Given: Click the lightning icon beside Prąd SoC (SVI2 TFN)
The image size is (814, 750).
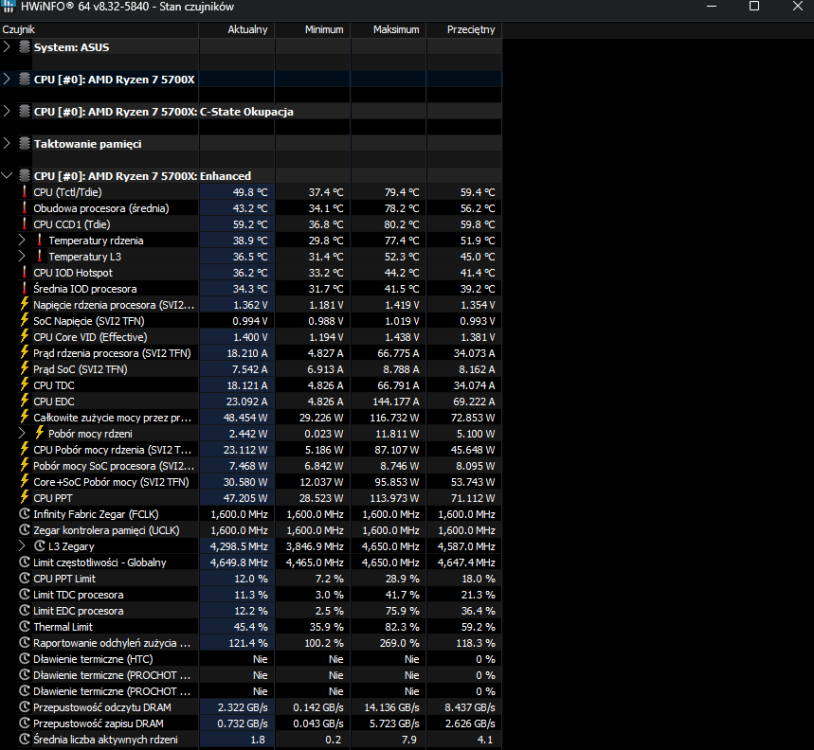Looking at the screenshot, I should click(24, 369).
